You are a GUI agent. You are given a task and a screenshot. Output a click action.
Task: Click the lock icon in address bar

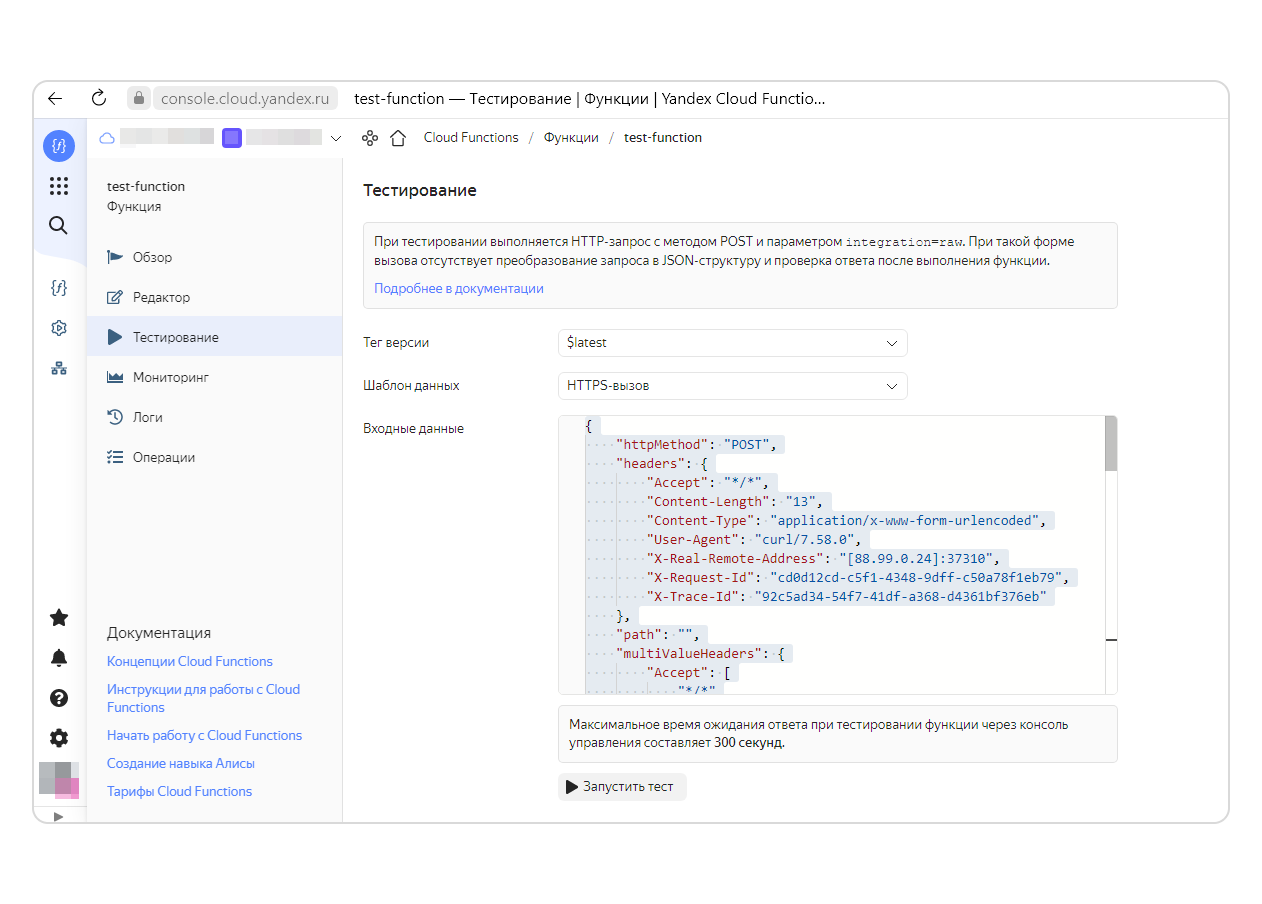[x=139, y=98]
